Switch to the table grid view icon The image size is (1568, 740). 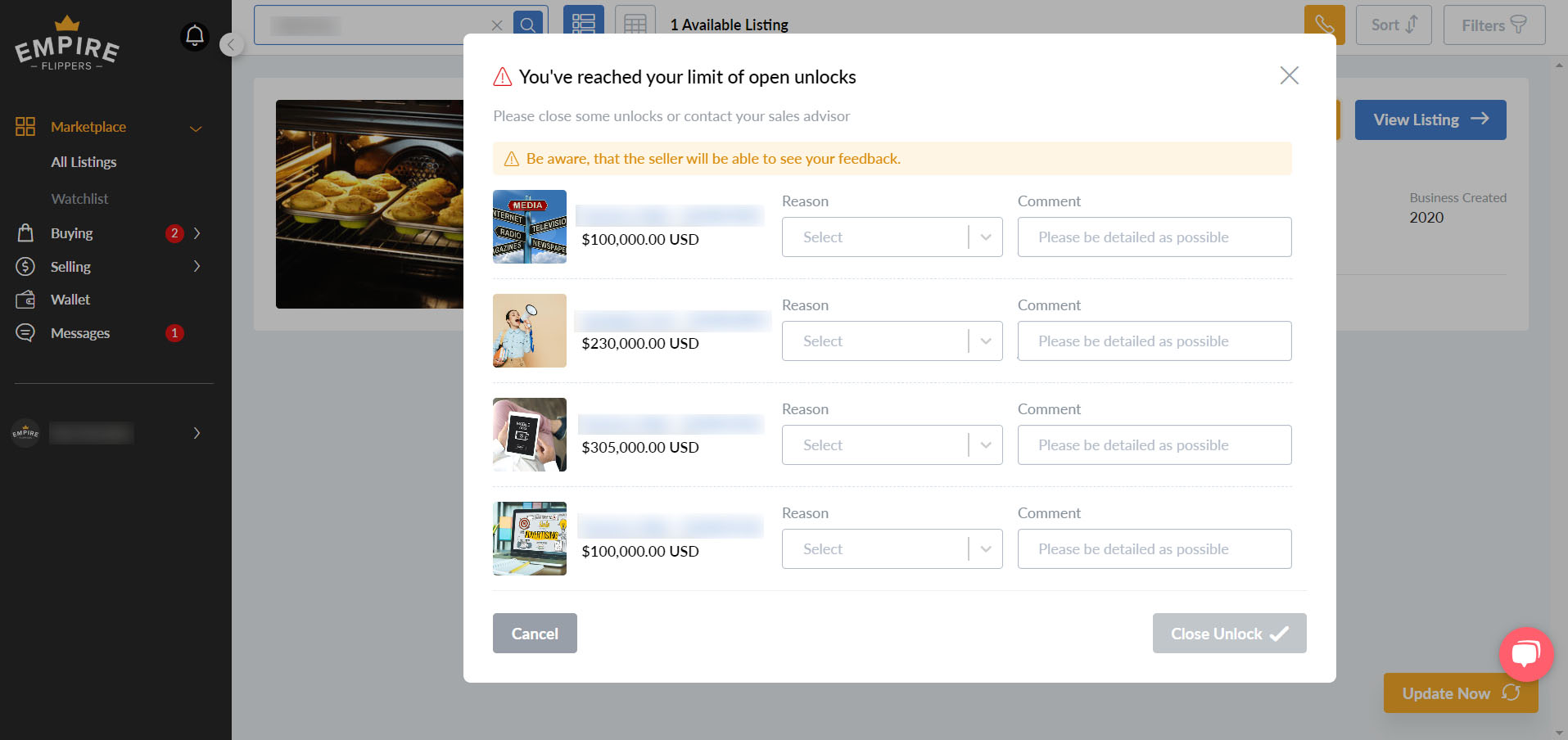pos(635,24)
